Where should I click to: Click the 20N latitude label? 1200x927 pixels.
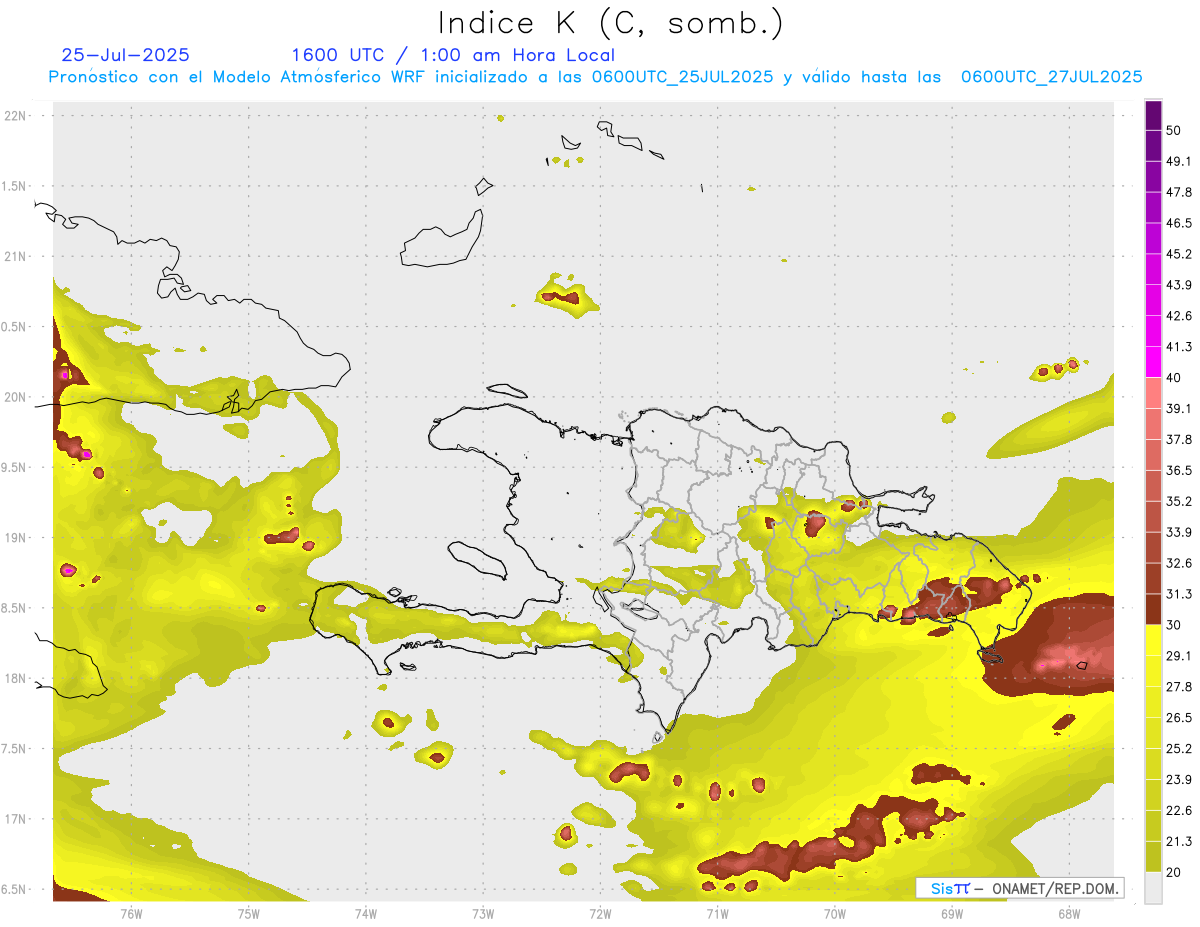(16, 397)
